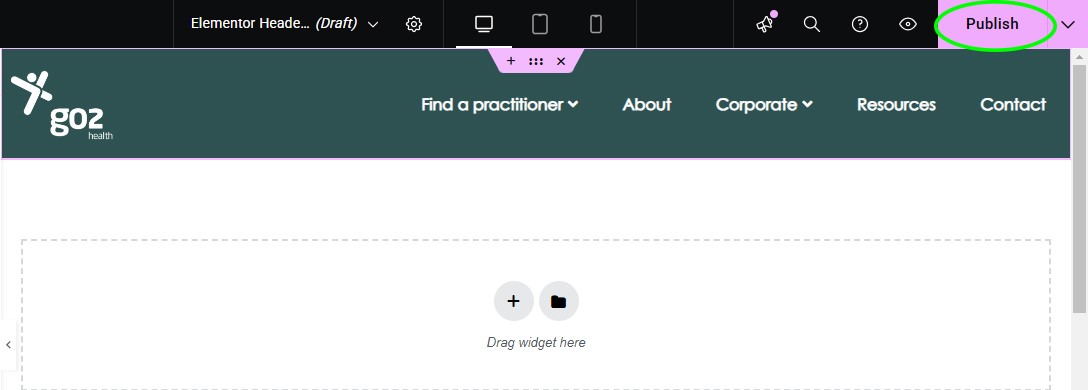Open the Finder search icon

click(812, 24)
